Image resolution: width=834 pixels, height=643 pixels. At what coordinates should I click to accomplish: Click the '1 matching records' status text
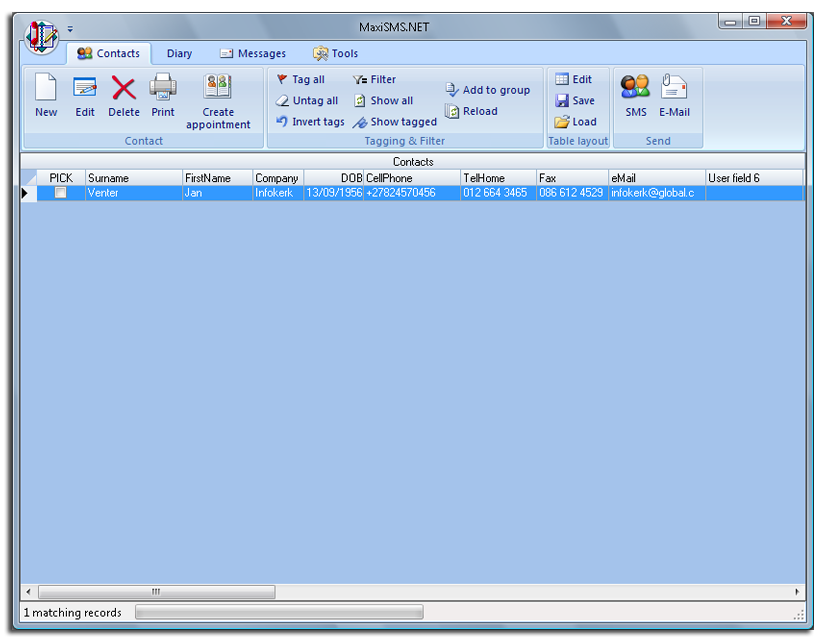72,613
